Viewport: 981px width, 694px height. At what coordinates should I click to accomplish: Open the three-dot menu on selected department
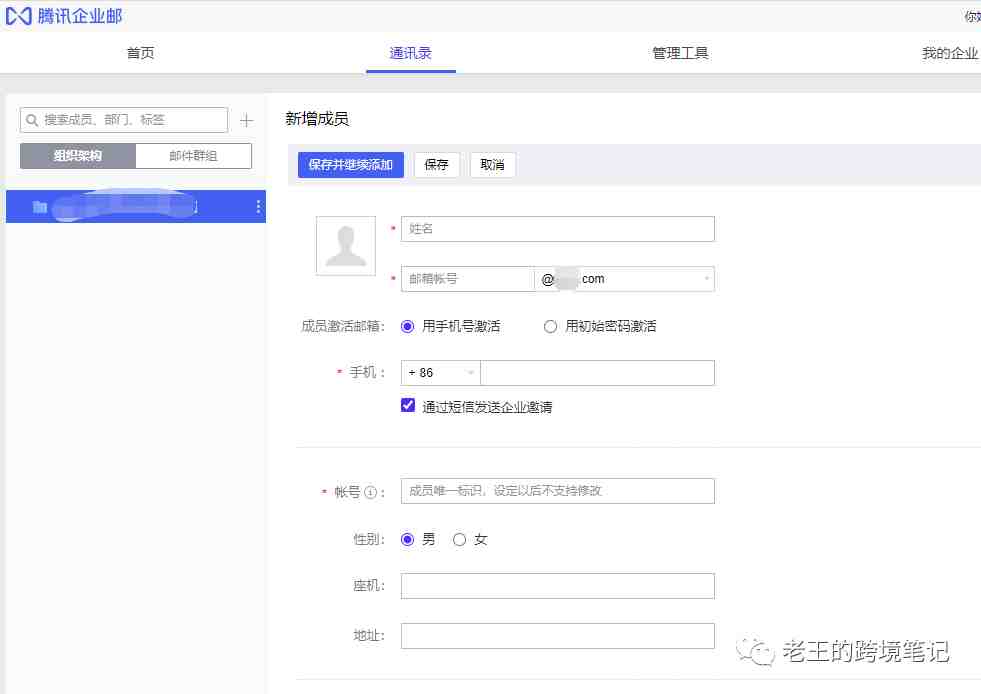[x=258, y=207]
